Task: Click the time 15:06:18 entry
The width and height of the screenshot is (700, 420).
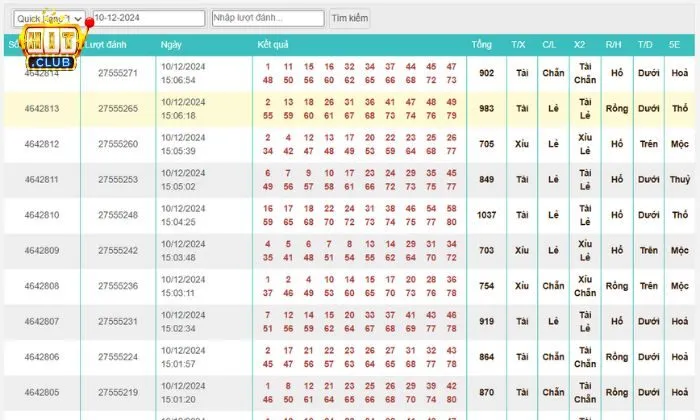Action: click(x=178, y=116)
